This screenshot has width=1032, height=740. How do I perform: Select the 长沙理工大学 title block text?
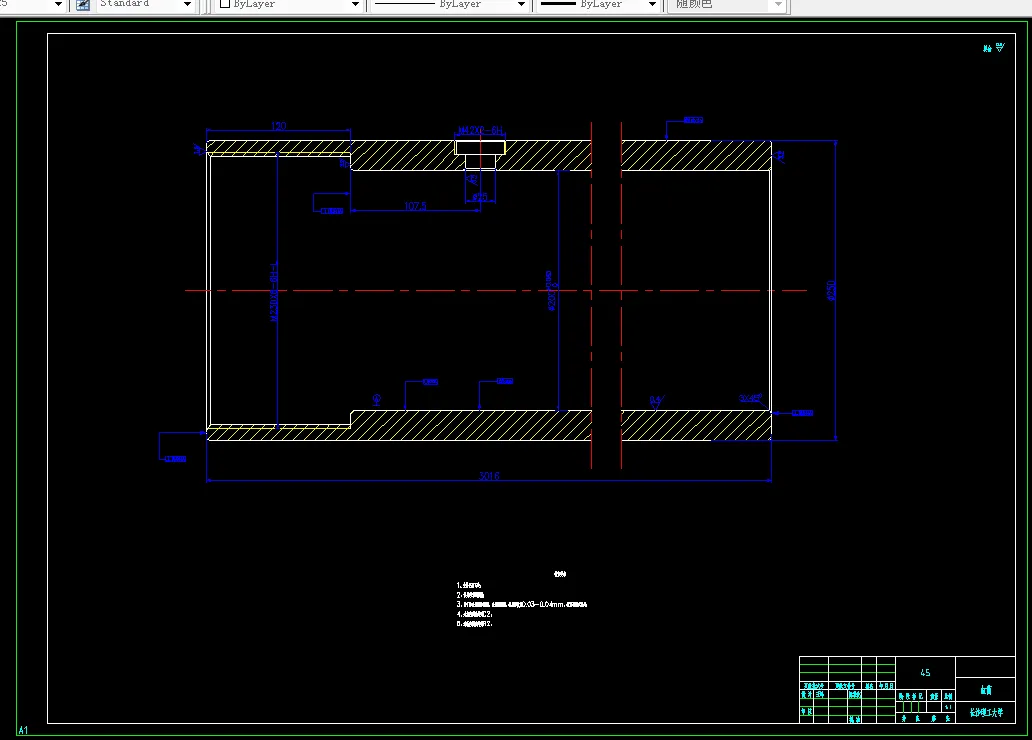(986, 712)
